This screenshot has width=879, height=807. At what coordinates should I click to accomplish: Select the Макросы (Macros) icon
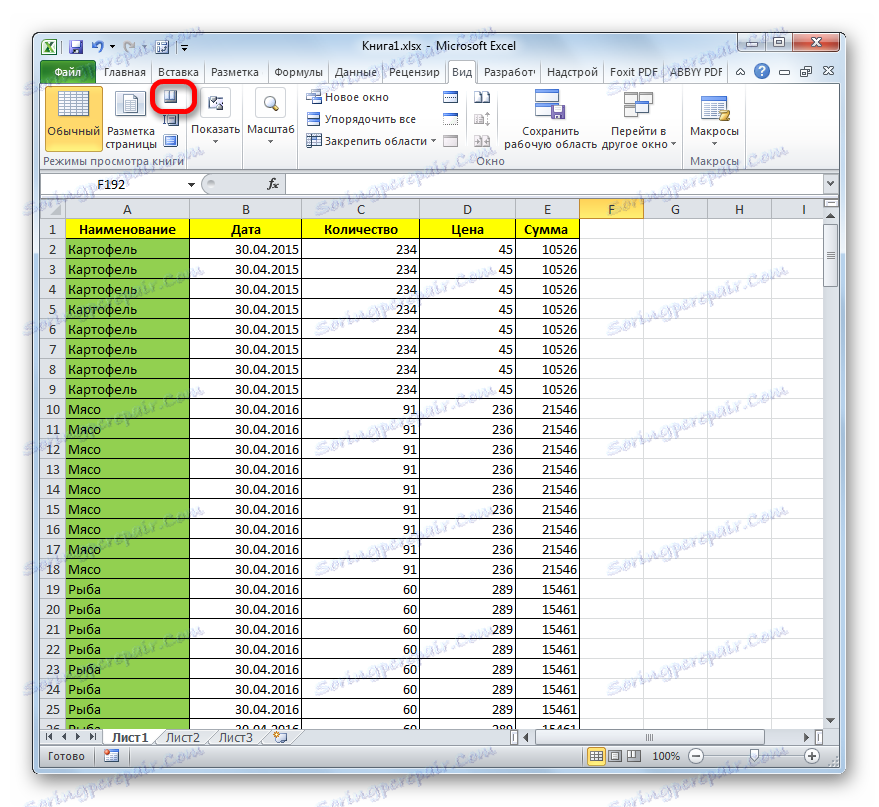click(713, 110)
